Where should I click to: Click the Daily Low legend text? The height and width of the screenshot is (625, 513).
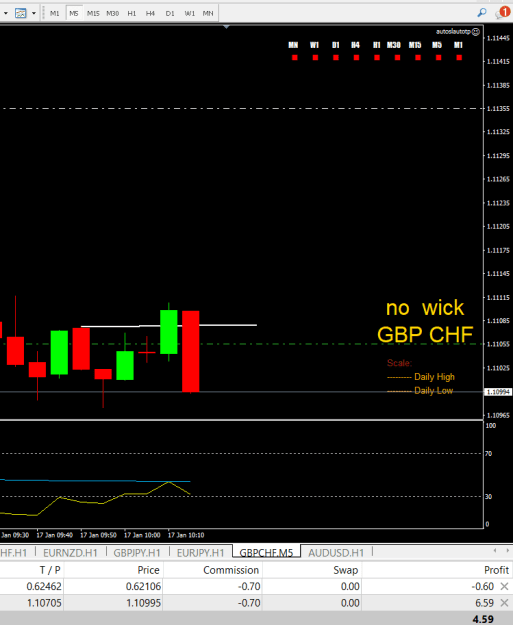pyautogui.click(x=433, y=391)
